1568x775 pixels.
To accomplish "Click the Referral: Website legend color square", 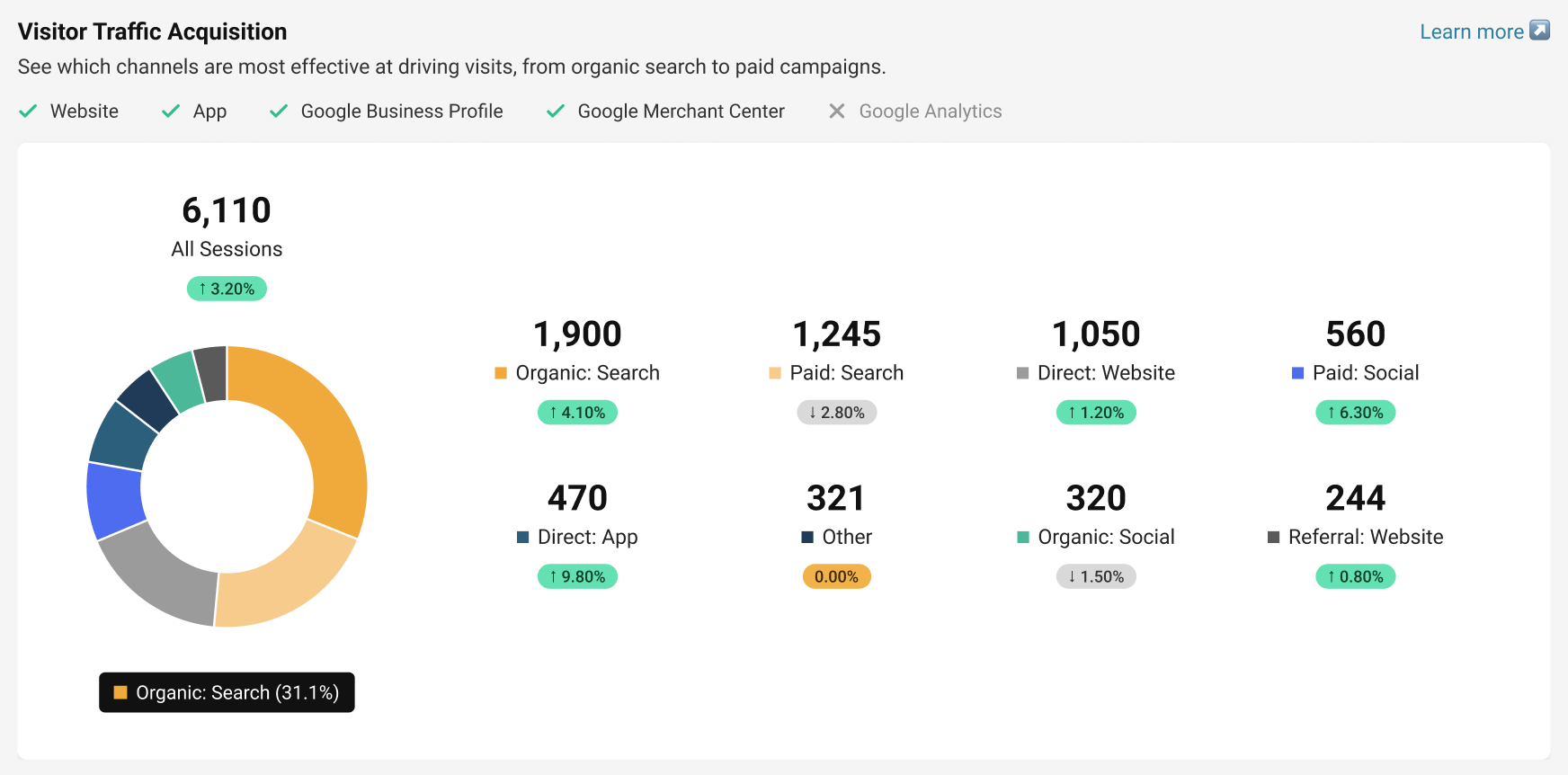I will [1273, 538].
